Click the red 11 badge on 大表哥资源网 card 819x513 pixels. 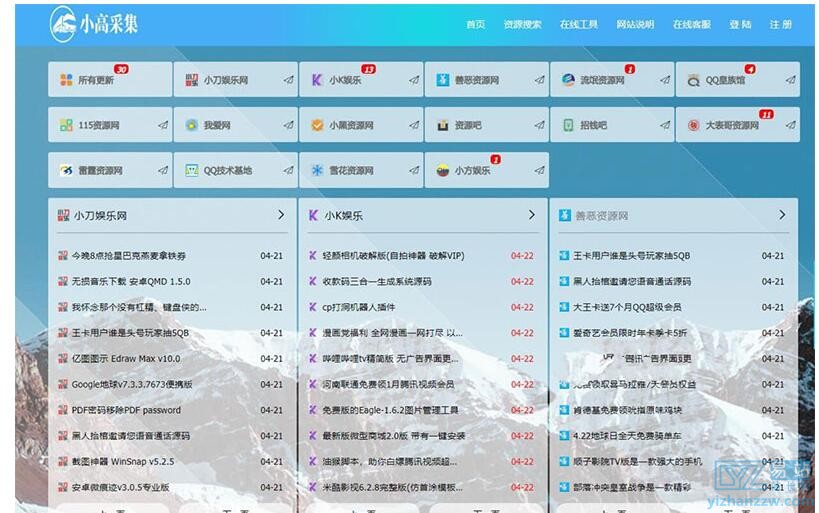pos(766,114)
